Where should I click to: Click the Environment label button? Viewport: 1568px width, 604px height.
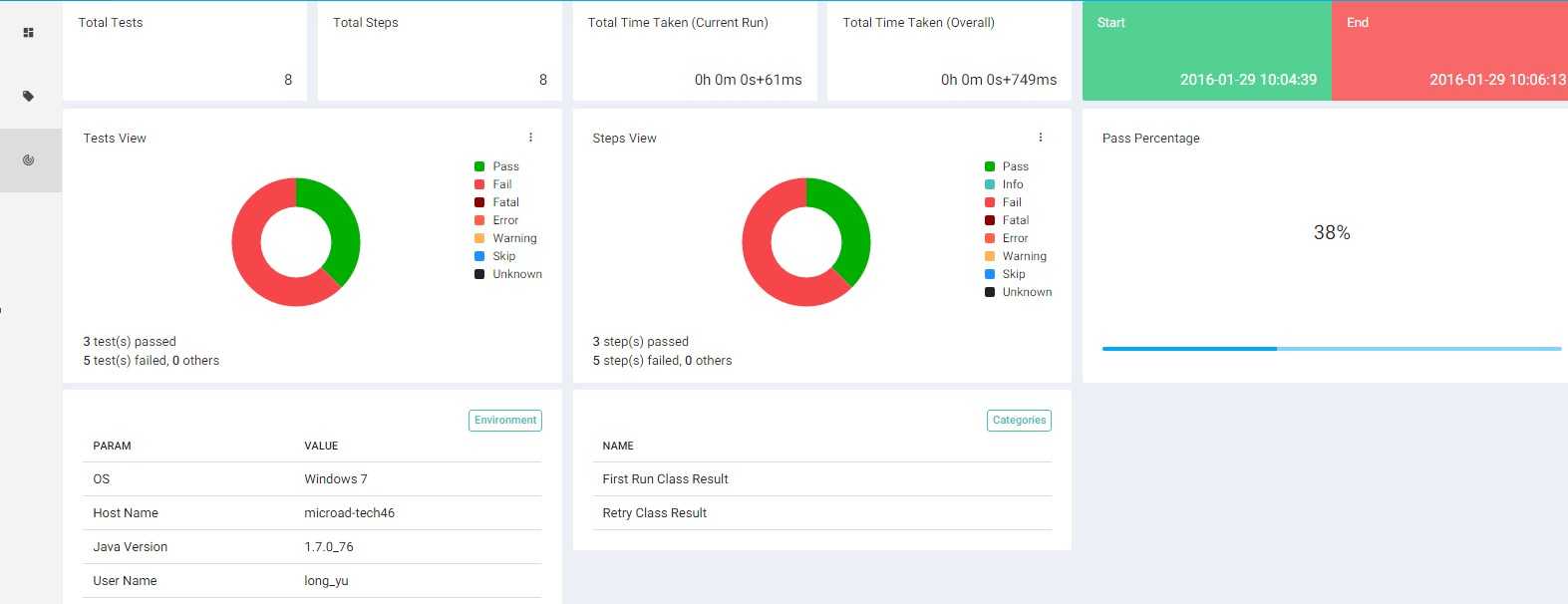(505, 421)
